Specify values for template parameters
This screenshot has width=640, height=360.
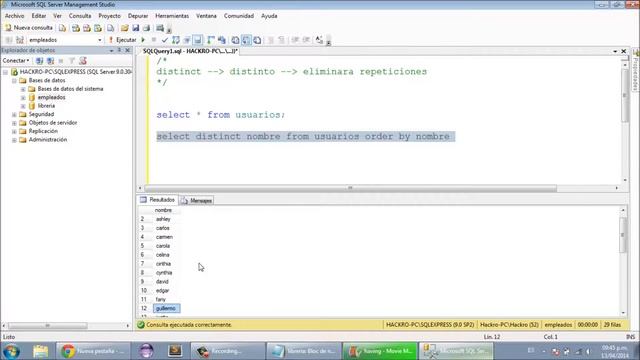pos(319,40)
